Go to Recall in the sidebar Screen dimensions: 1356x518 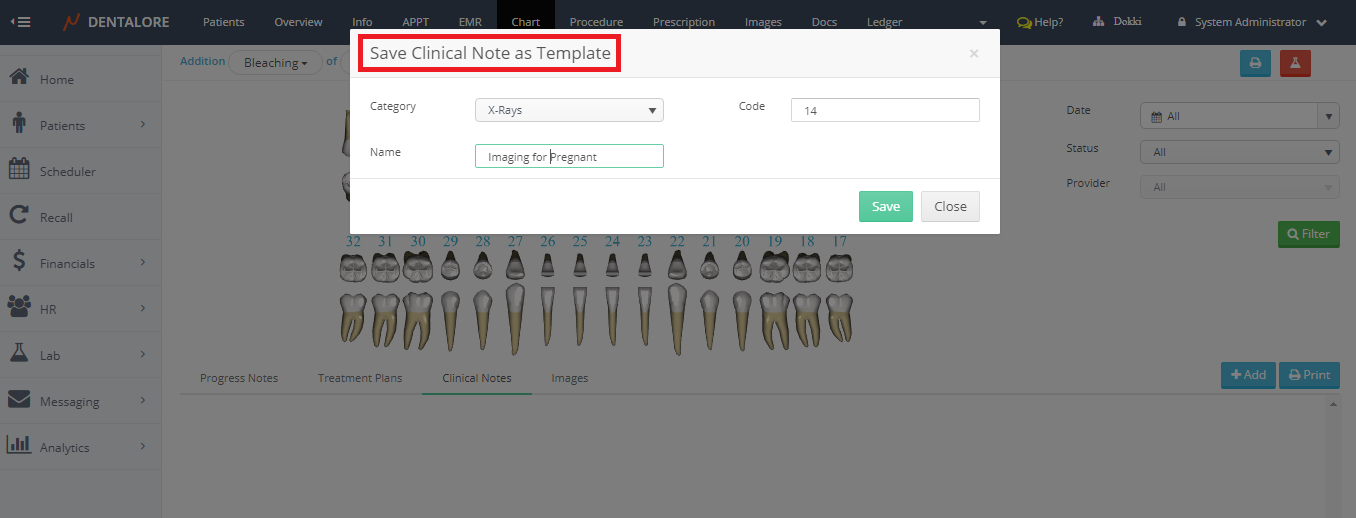tap(56, 217)
